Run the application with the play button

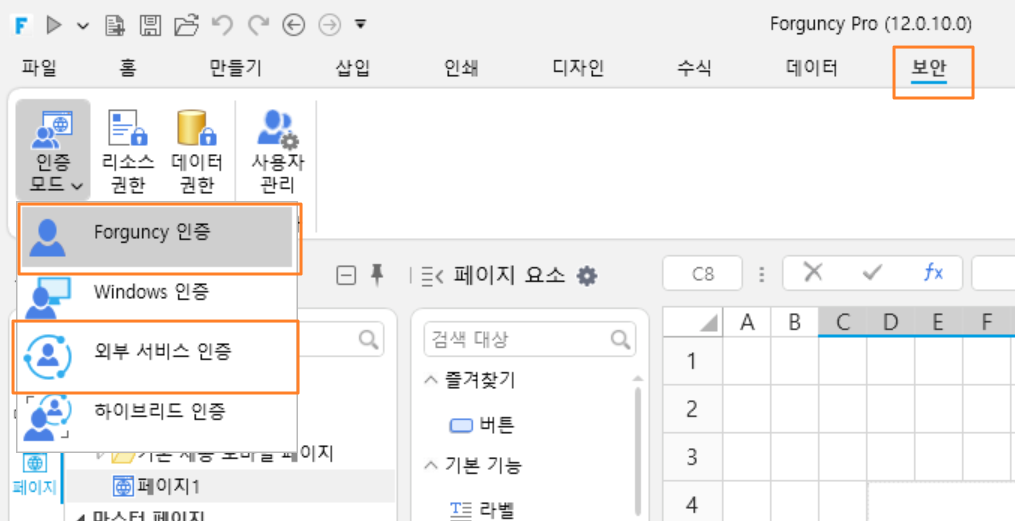point(54,25)
